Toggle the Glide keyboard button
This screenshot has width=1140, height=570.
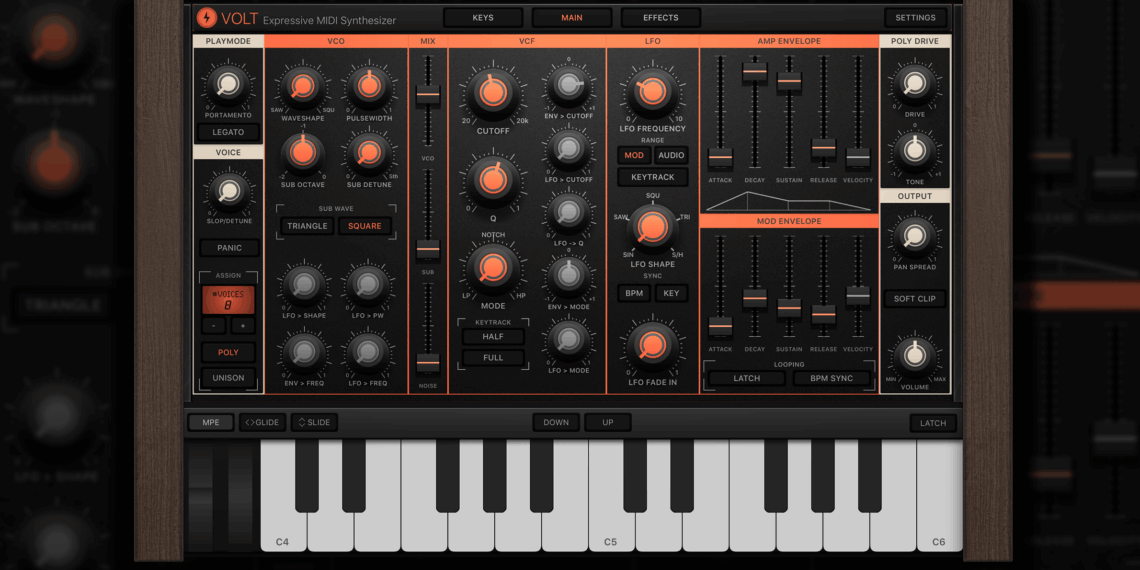[262, 422]
